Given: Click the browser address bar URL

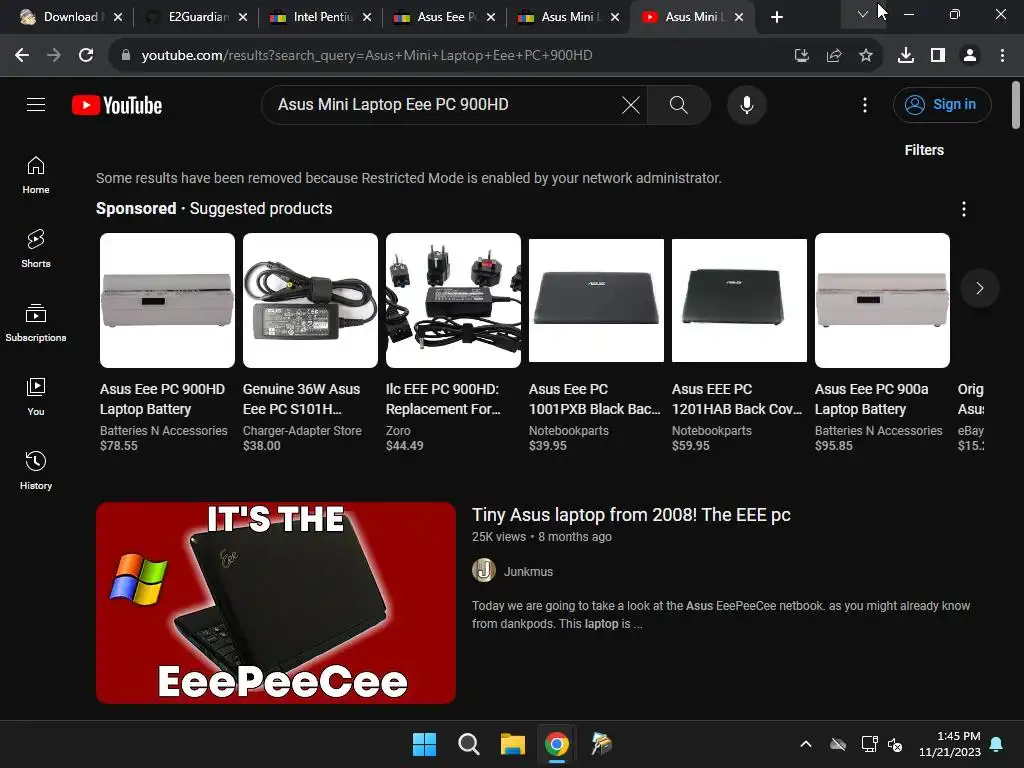Looking at the screenshot, I should pos(366,56).
